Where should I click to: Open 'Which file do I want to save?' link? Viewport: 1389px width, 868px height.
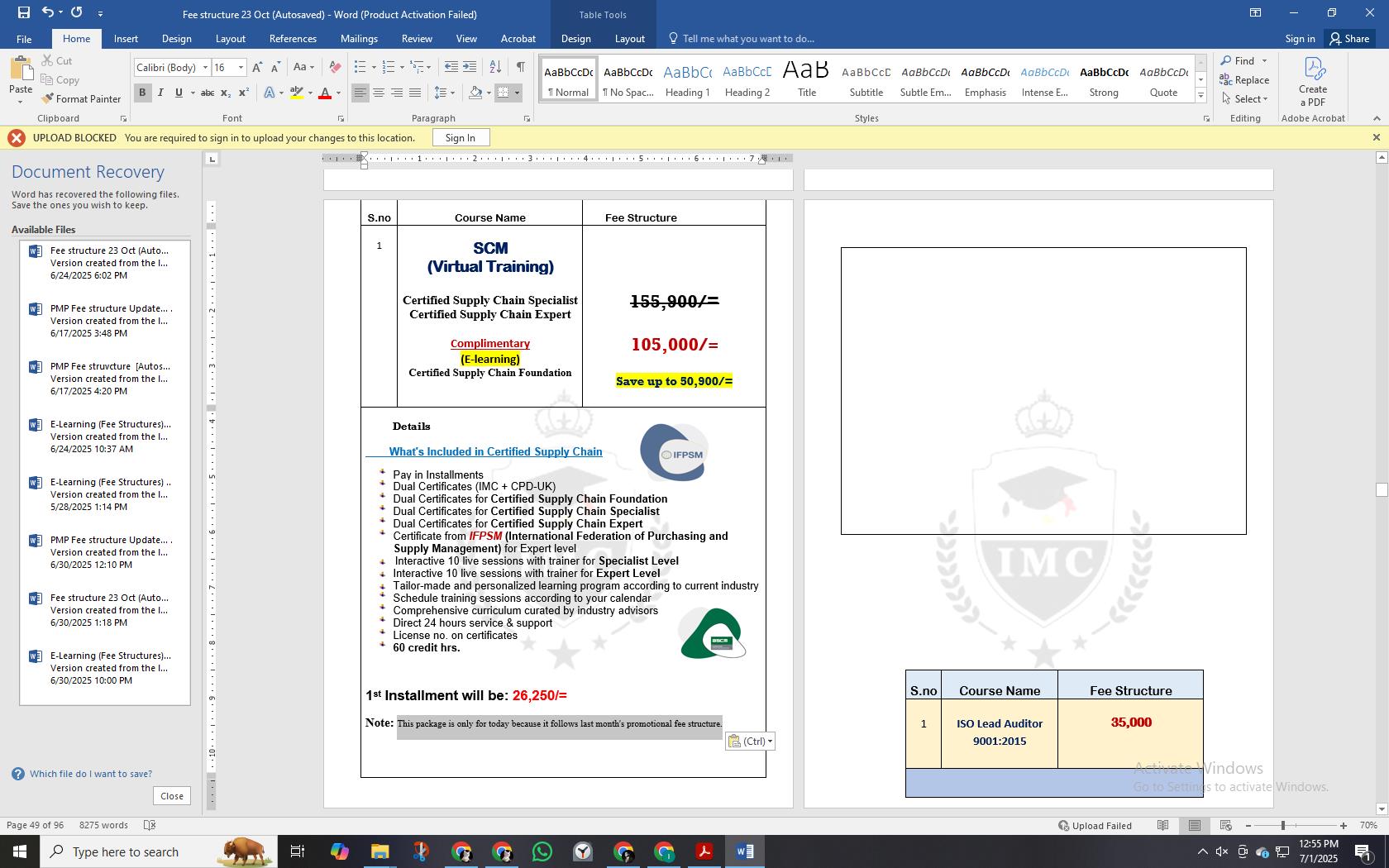pos(91,774)
